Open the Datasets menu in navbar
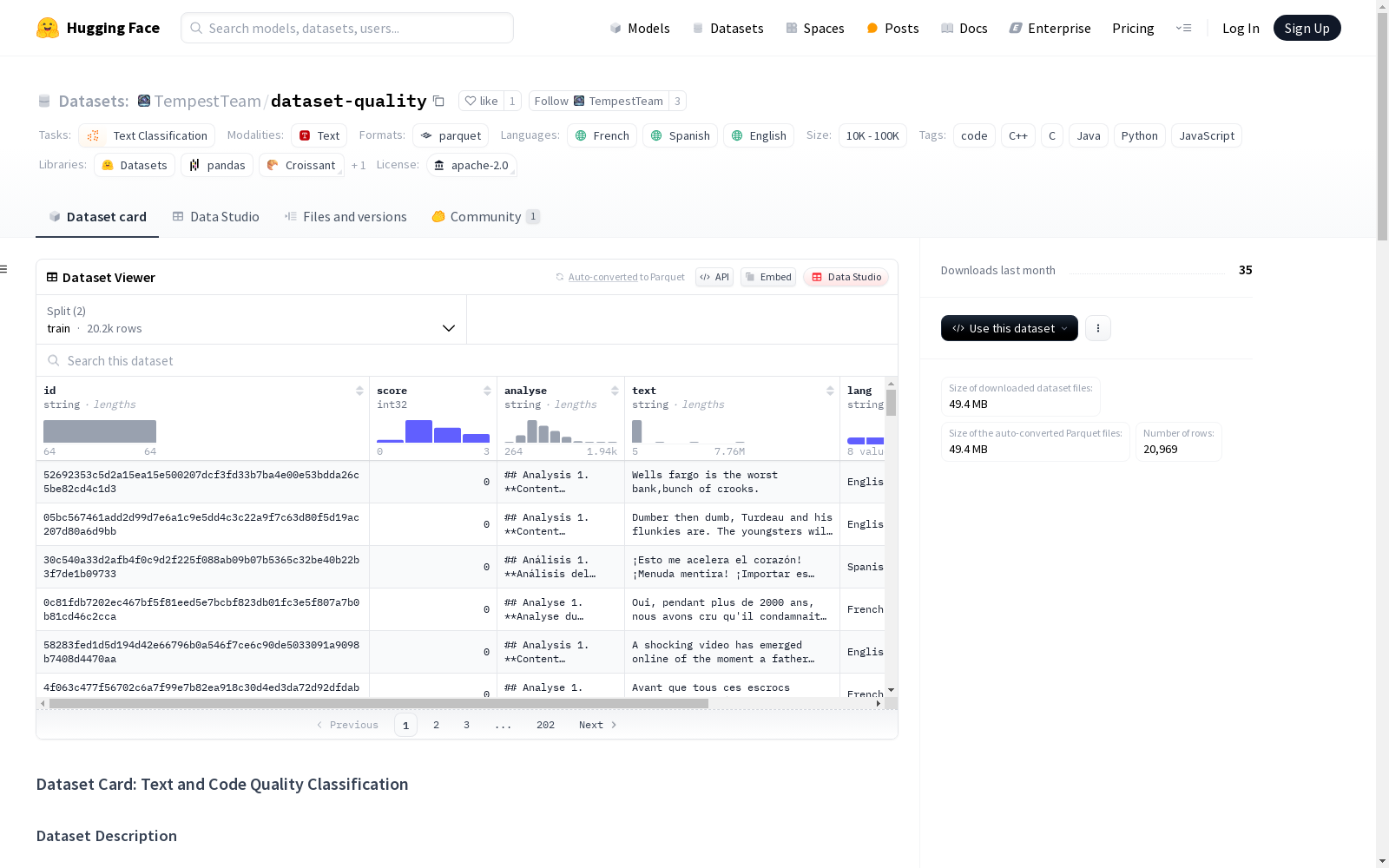 [727, 28]
